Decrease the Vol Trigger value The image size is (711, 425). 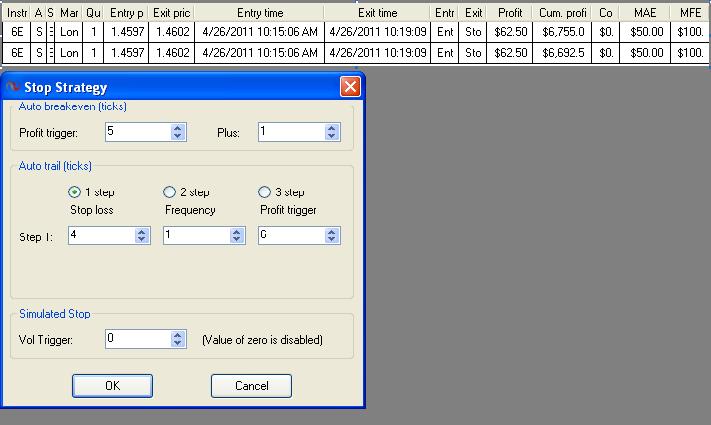[178, 342]
